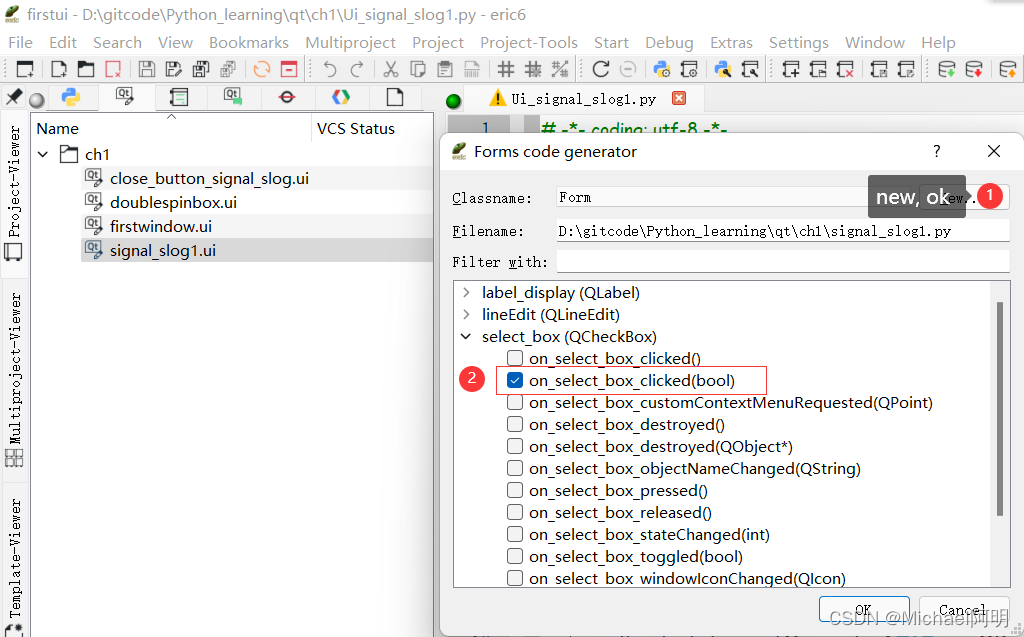
Task: Click the Debug Script python magnifier icon
Action: tap(722, 69)
